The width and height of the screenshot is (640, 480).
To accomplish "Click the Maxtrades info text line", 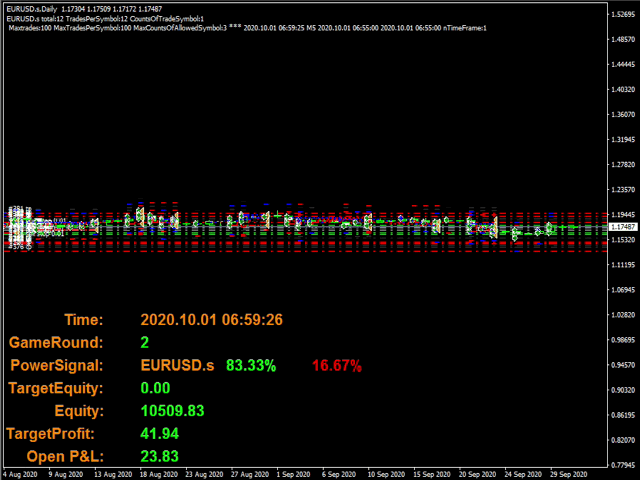I will (x=247, y=28).
